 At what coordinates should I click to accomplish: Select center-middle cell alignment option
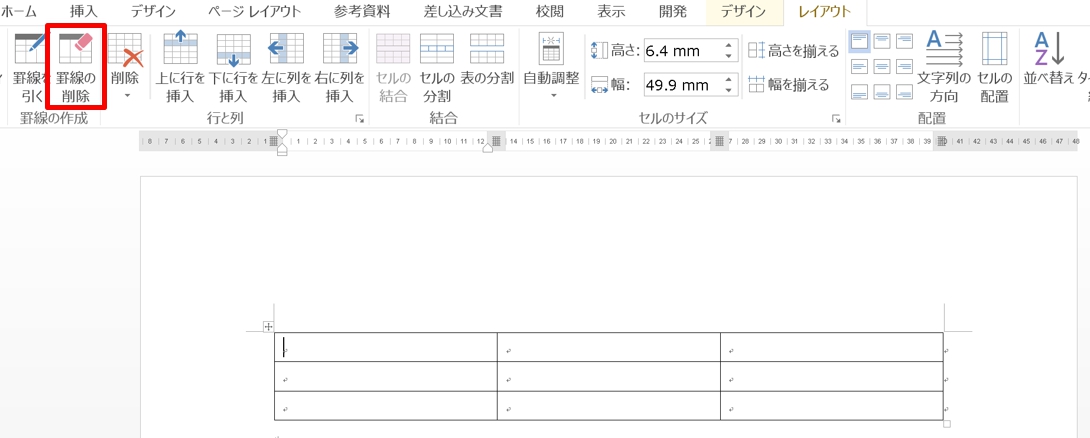pos(882,66)
